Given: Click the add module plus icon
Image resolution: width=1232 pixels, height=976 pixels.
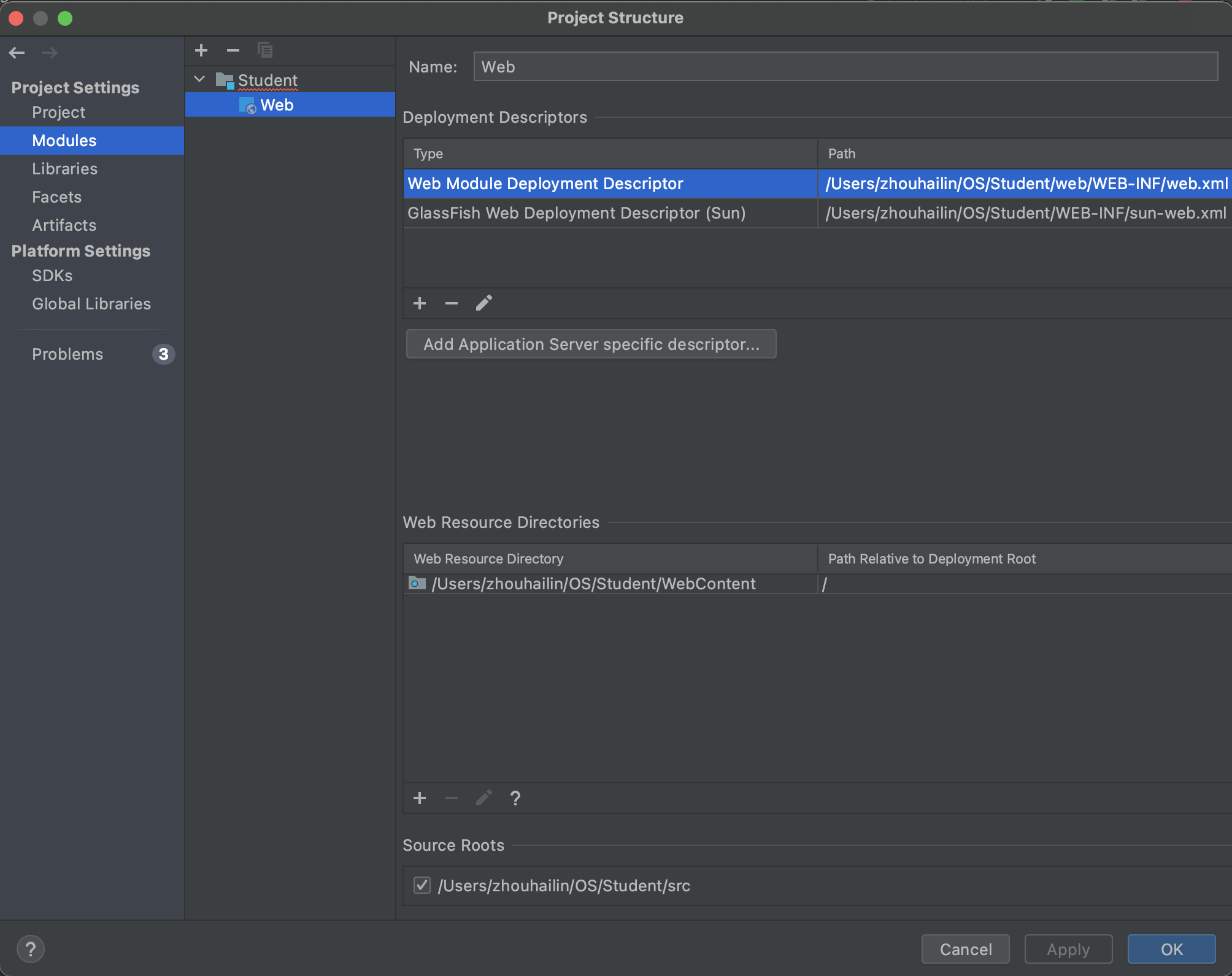Looking at the screenshot, I should 201,50.
